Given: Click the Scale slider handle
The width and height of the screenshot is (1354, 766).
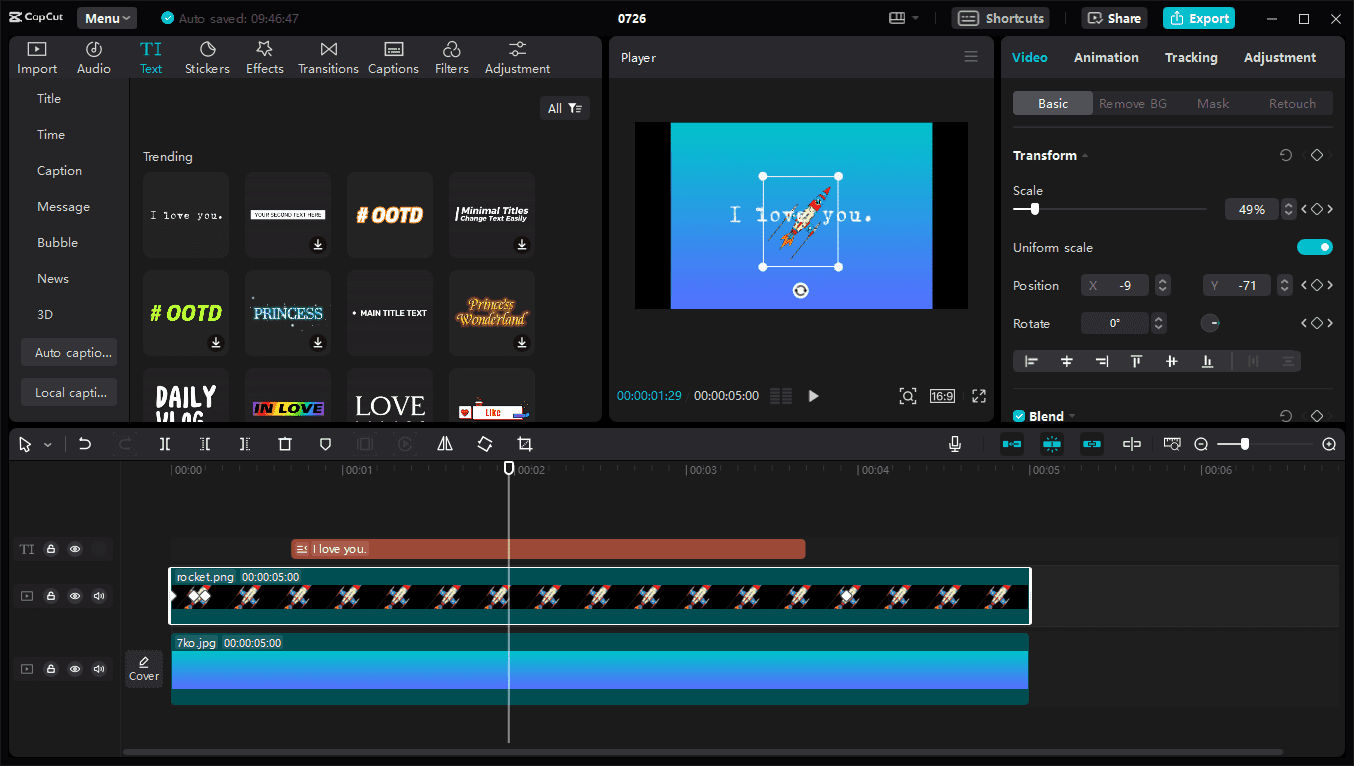Looking at the screenshot, I should (x=1035, y=209).
